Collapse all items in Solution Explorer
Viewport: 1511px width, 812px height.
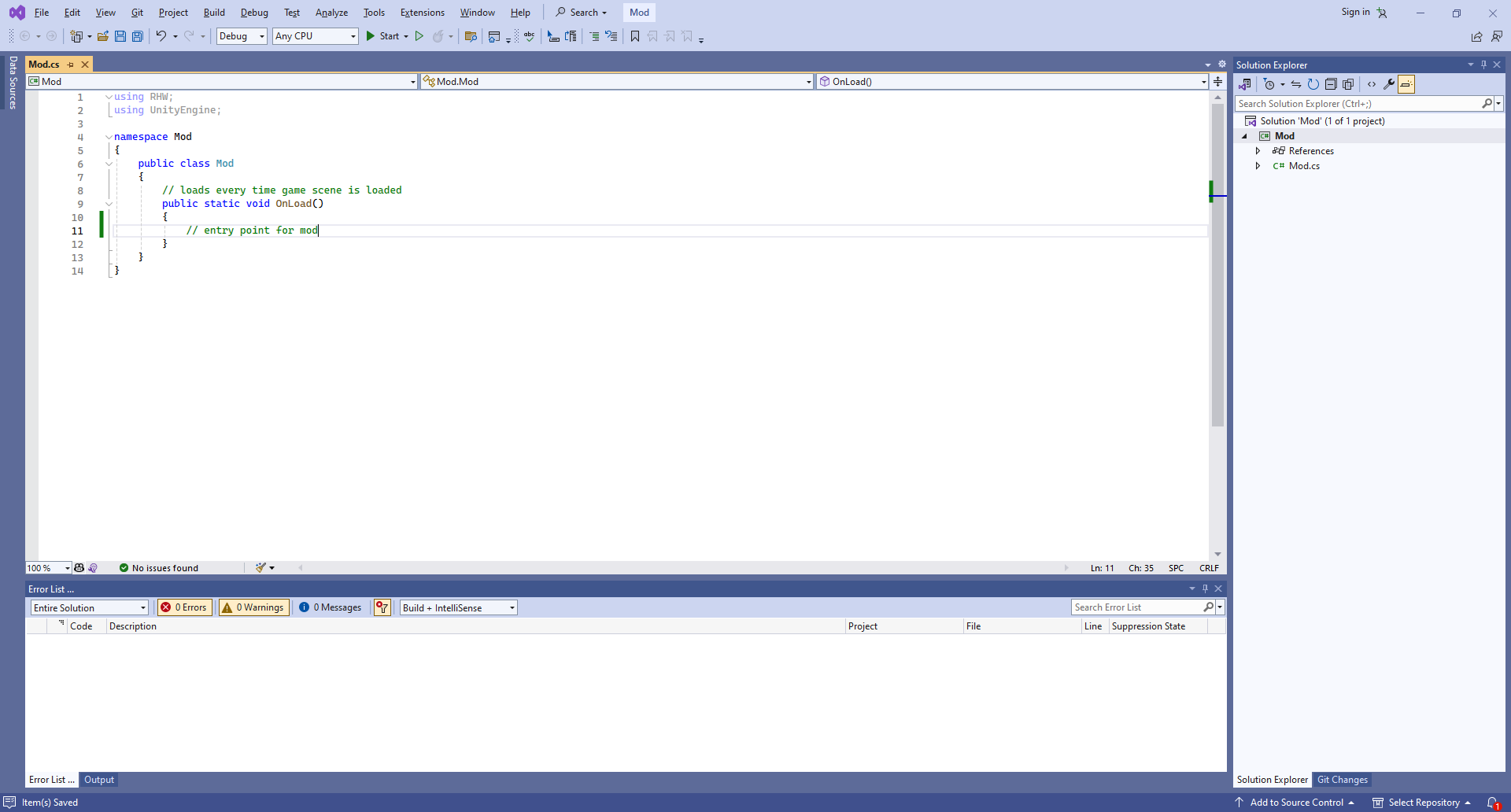point(1331,84)
